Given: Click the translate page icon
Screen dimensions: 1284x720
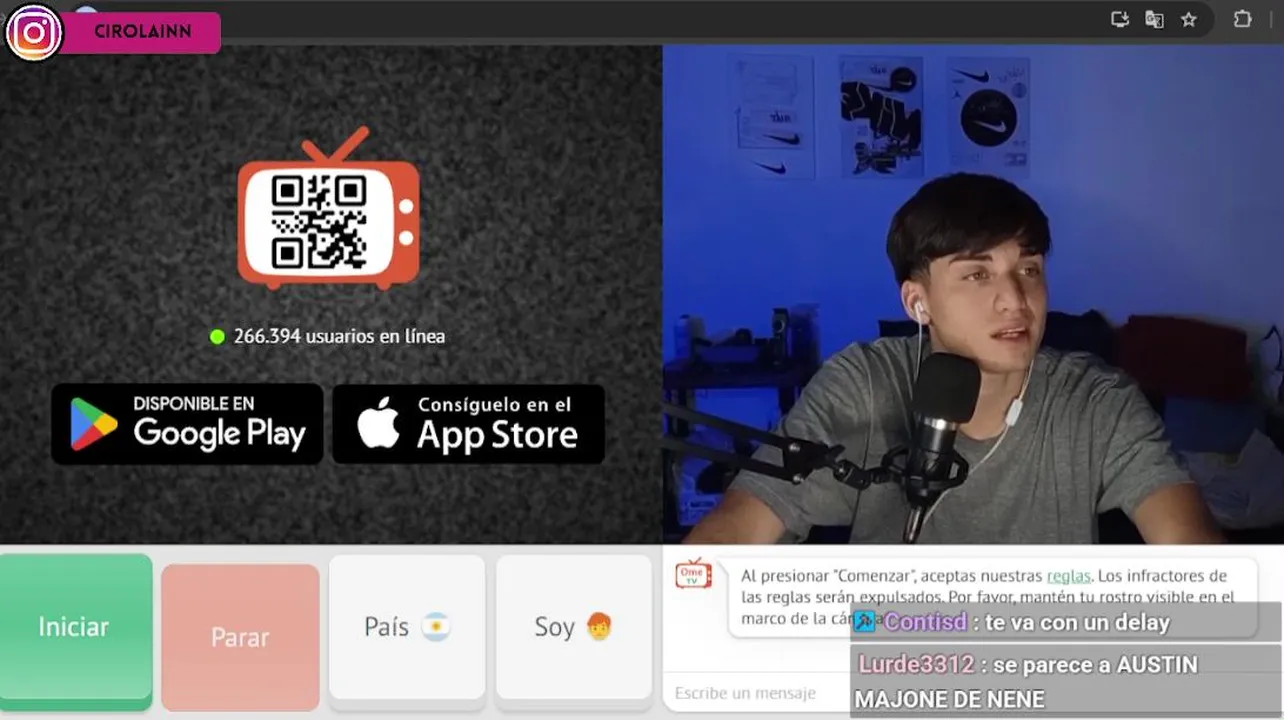Looking at the screenshot, I should point(1154,19).
